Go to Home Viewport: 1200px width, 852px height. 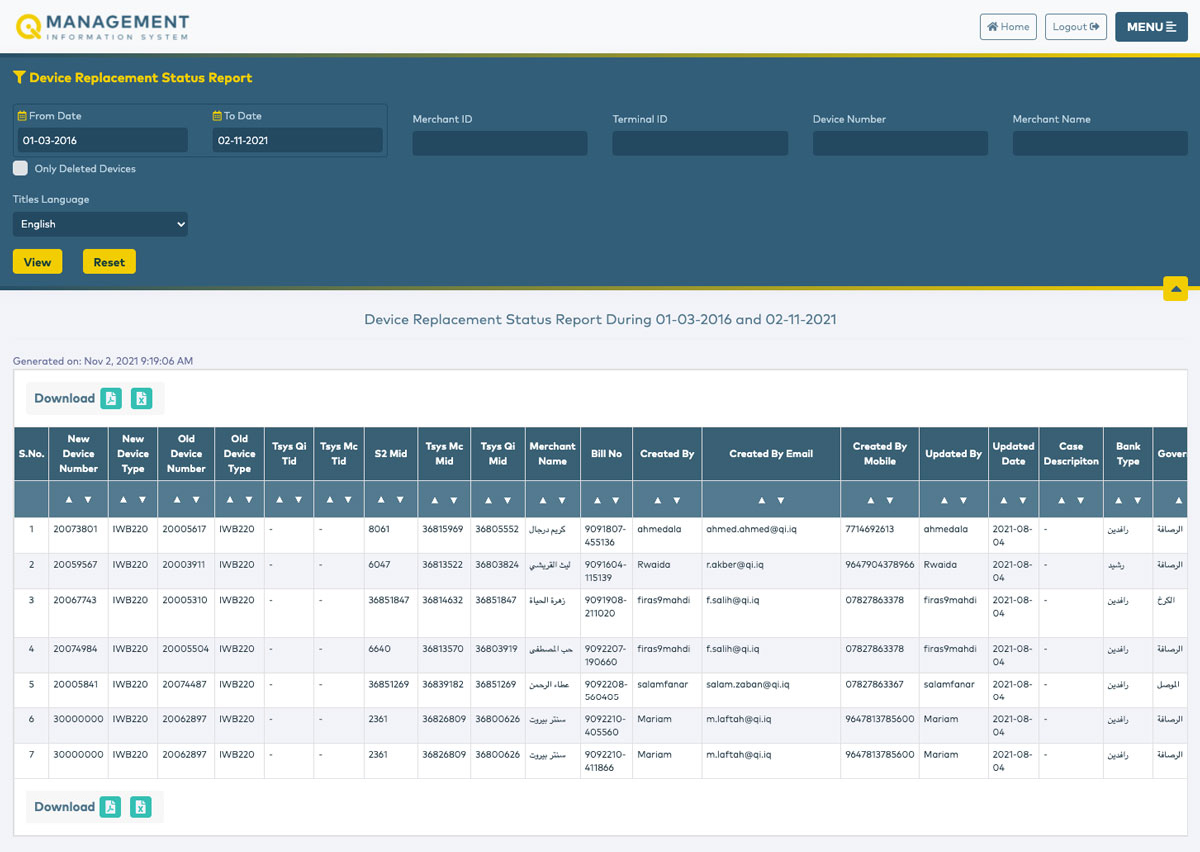tap(1008, 27)
